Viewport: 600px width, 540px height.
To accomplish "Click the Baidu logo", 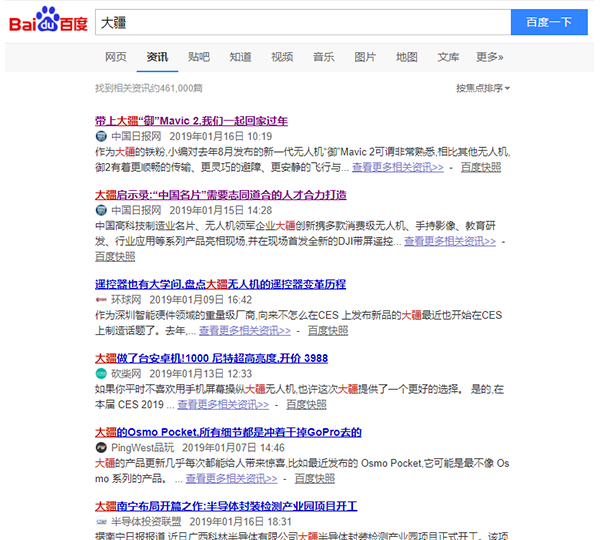I will (47, 22).
